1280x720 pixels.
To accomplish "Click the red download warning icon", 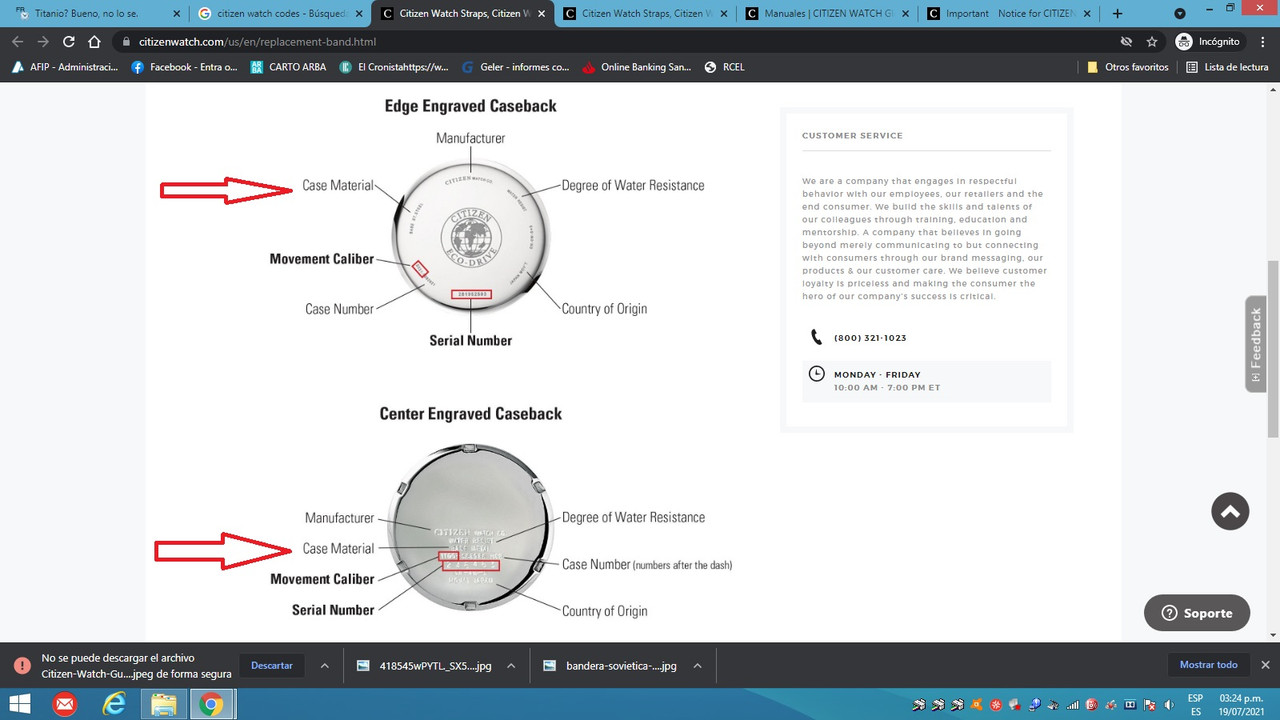I will [x=22, y=665].
